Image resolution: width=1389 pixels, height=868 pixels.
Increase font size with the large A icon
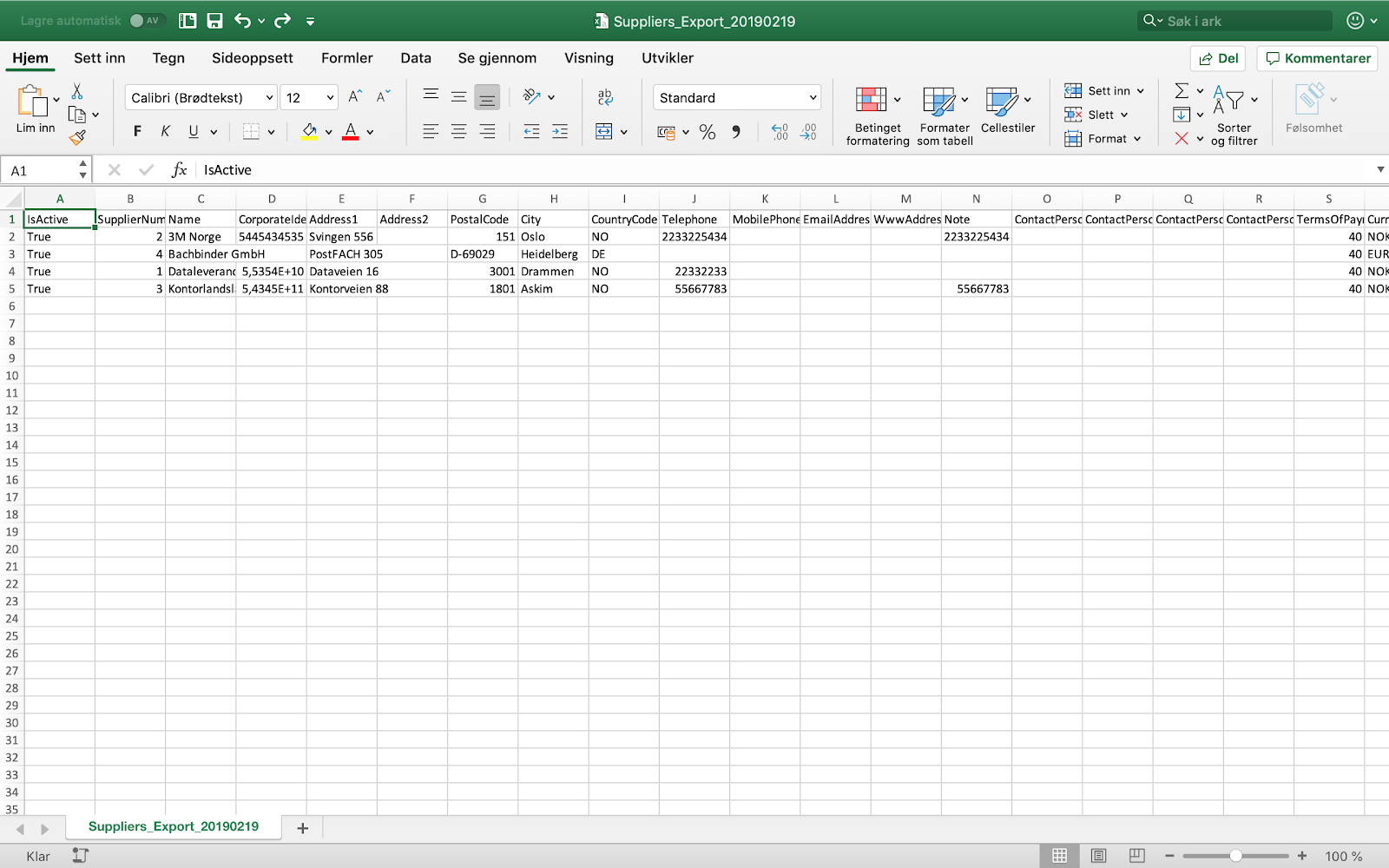click(354, 97)
